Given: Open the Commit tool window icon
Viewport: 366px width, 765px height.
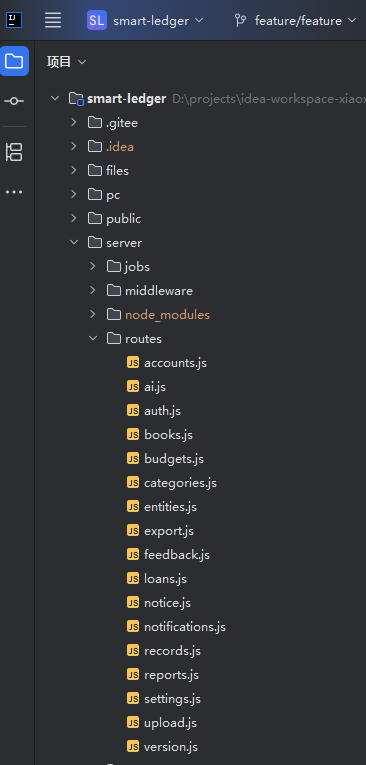Looking at the screenshot, I should coord(14,101).
